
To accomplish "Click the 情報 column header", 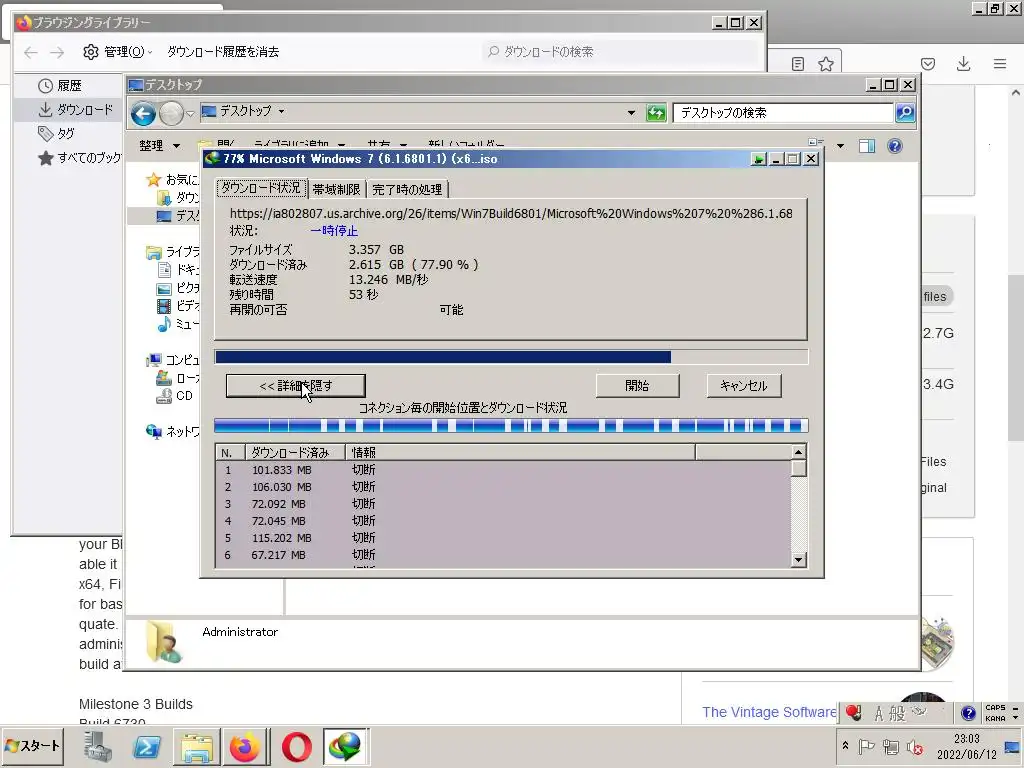I will (520, 452).
